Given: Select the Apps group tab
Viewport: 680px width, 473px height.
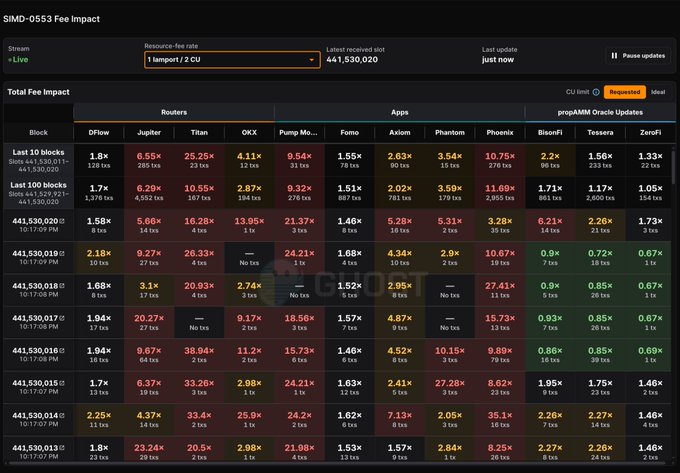Looking at the screenshot, I should coord(399,112).
